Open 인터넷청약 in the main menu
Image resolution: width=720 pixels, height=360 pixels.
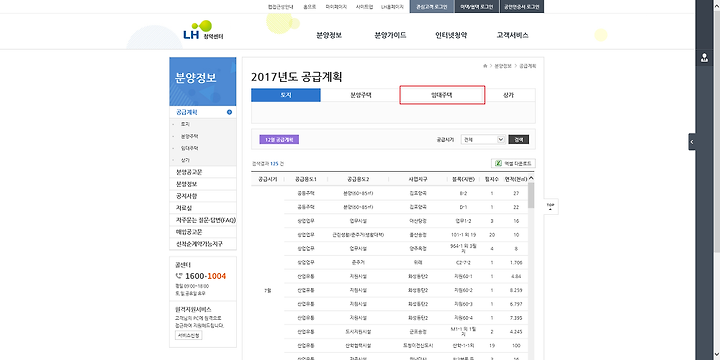(451, 35)
